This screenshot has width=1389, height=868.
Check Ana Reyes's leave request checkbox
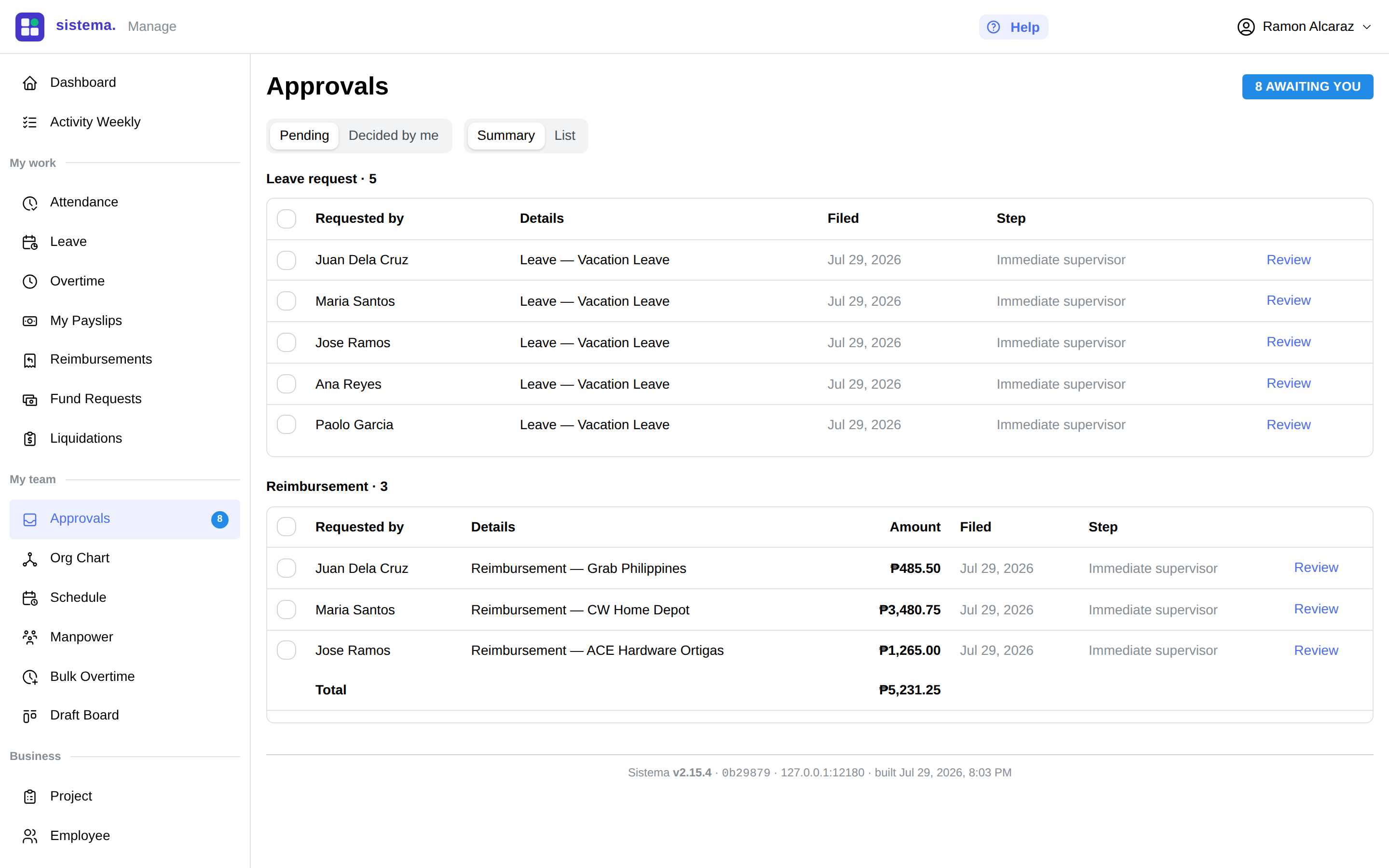tap(286, 384)
